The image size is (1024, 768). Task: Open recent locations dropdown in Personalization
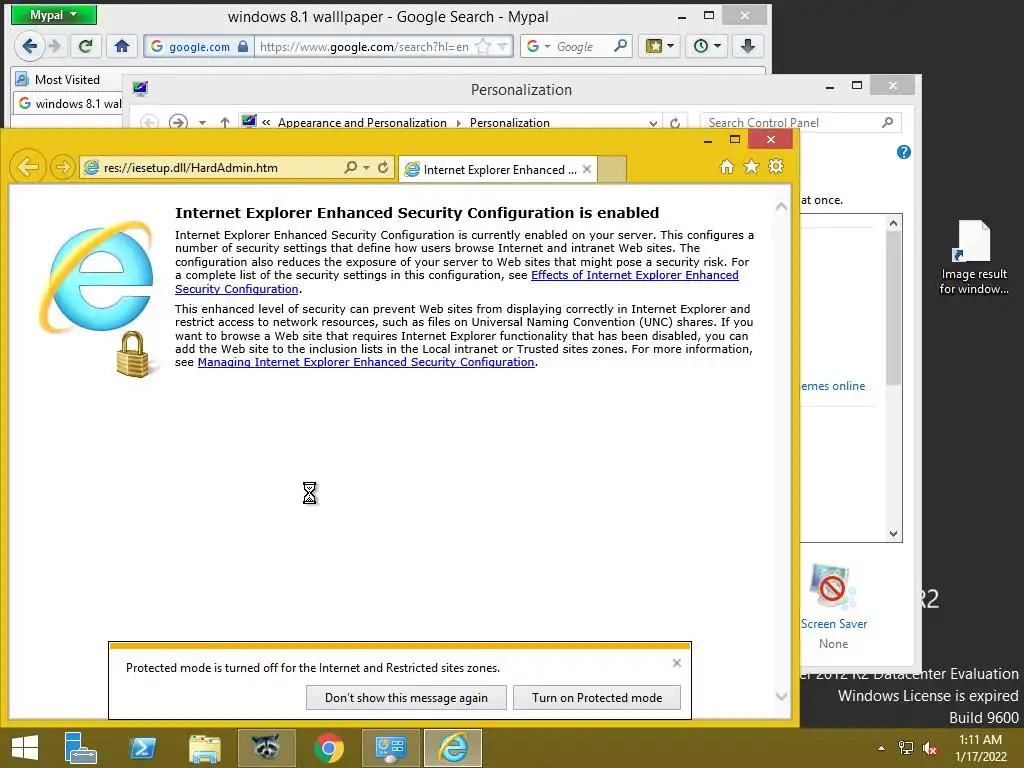(x=202, y=123)
